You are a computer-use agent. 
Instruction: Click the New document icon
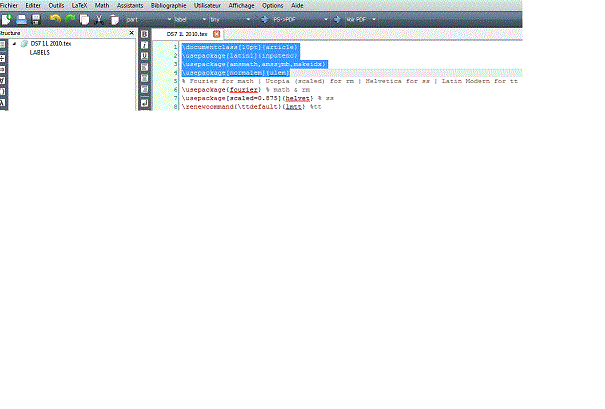pos(6,19)
